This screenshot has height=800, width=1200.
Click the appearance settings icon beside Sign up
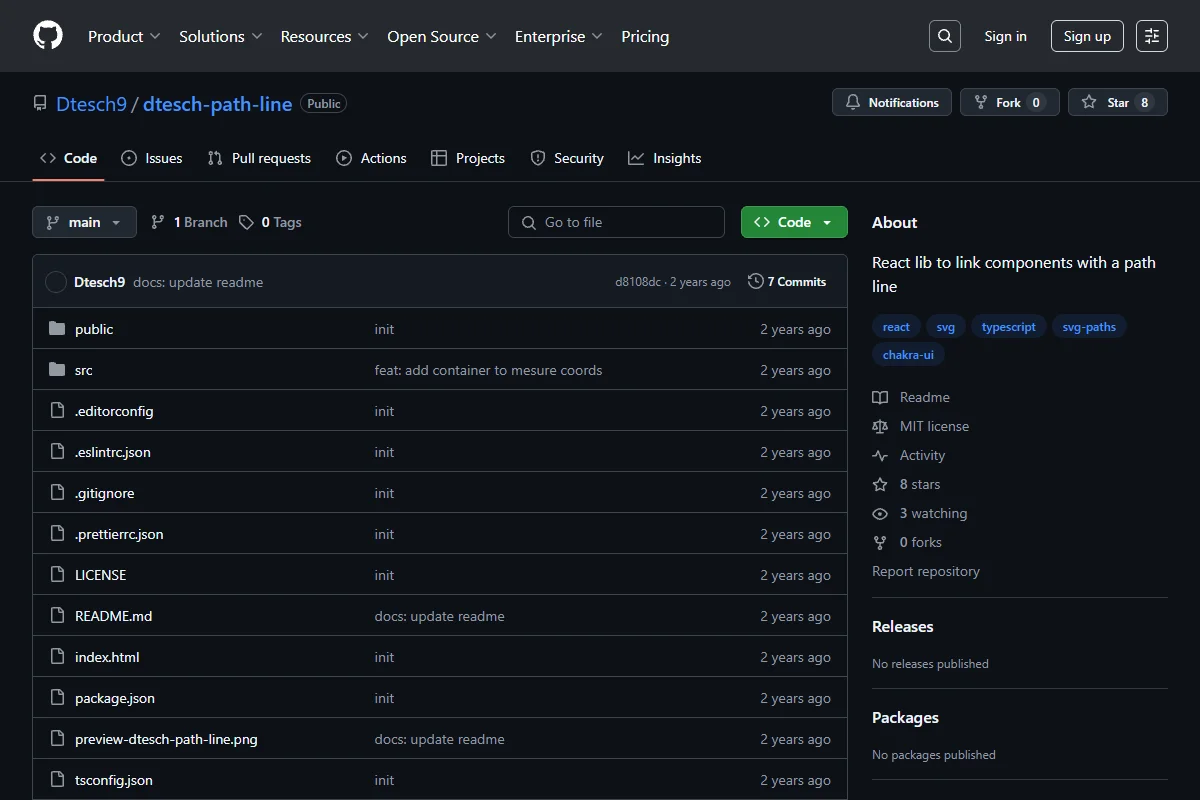coord(1152,36)
